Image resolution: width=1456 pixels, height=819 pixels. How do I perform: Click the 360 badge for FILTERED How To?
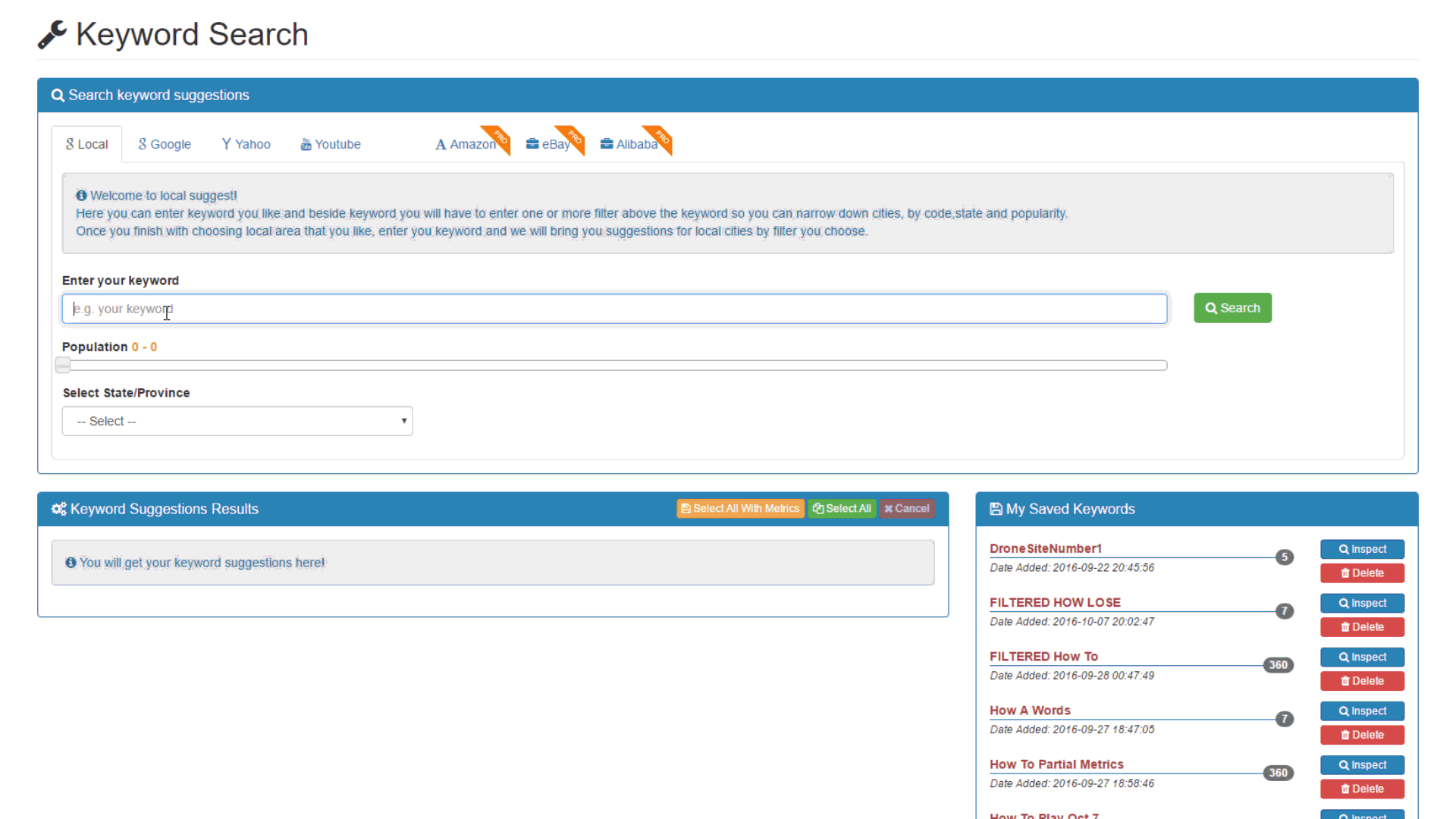point(1278,665)
